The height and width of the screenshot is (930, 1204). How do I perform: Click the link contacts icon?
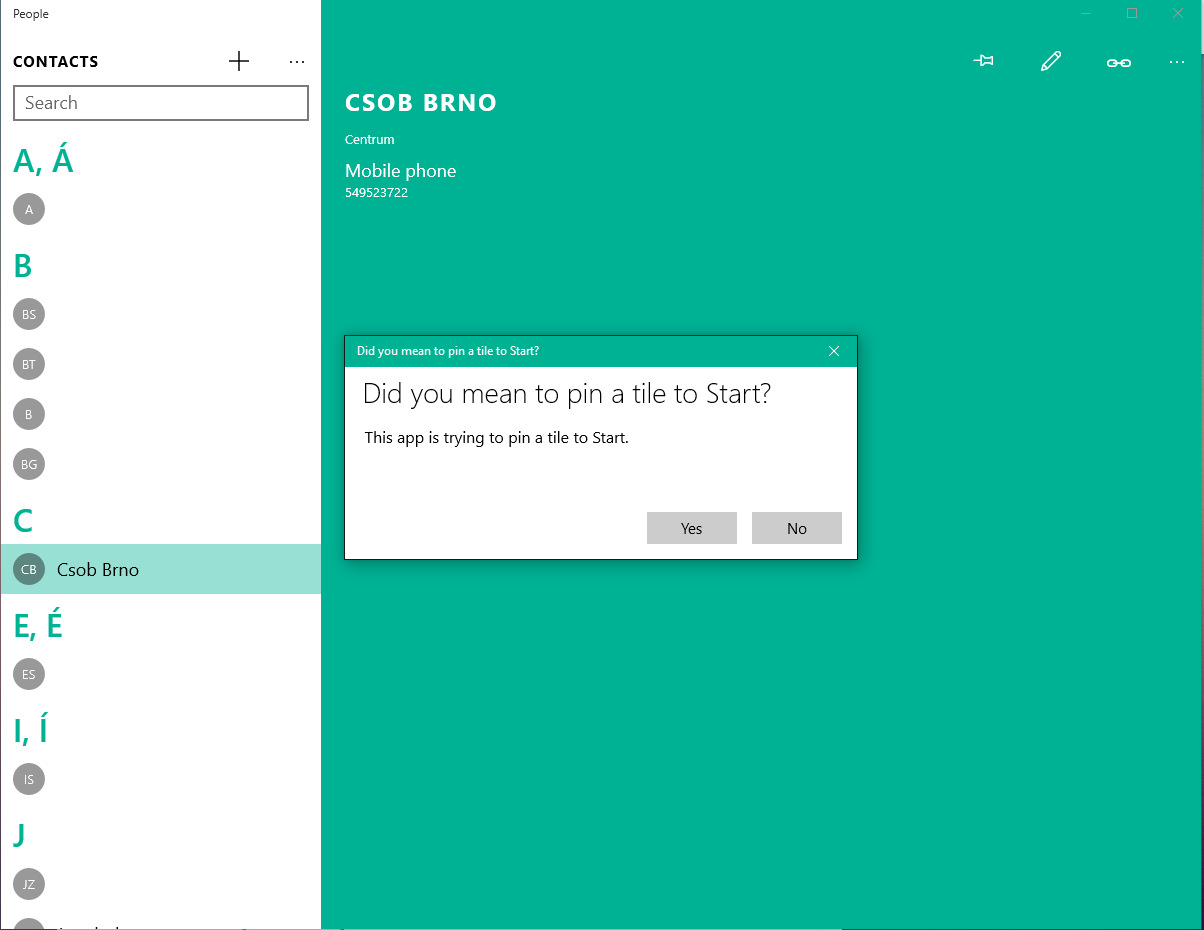(1118, 63)
